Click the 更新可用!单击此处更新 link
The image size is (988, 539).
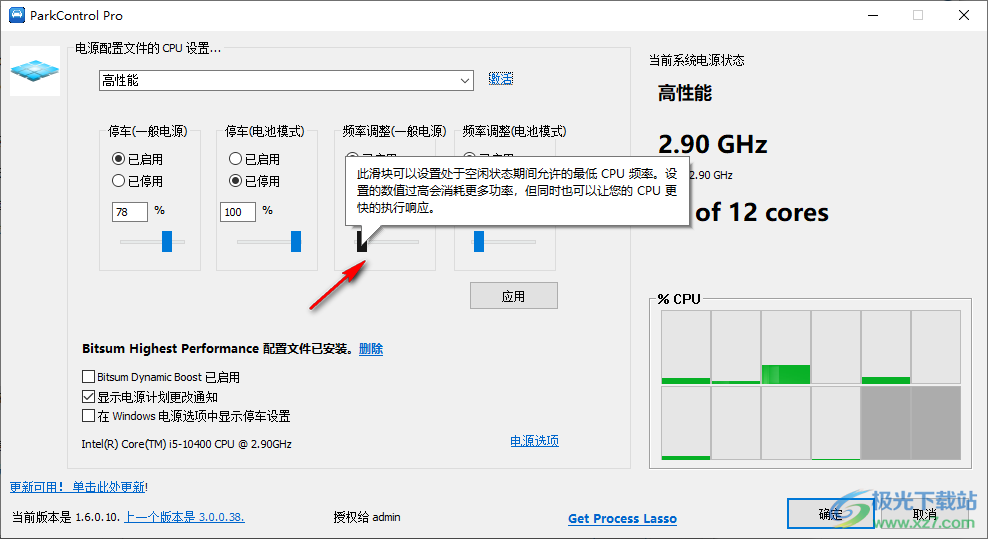pos(79,487)
